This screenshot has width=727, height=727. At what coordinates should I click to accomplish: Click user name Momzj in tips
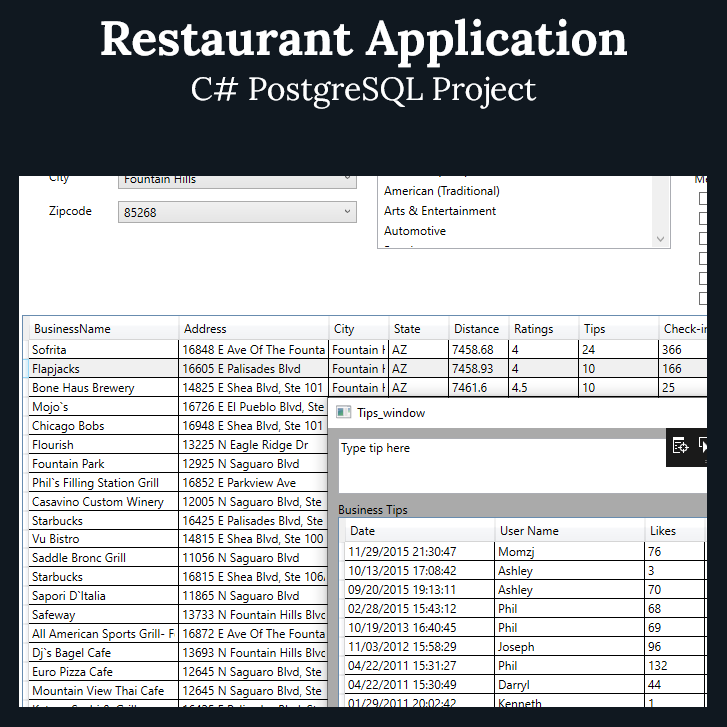(x=570, y=552)
